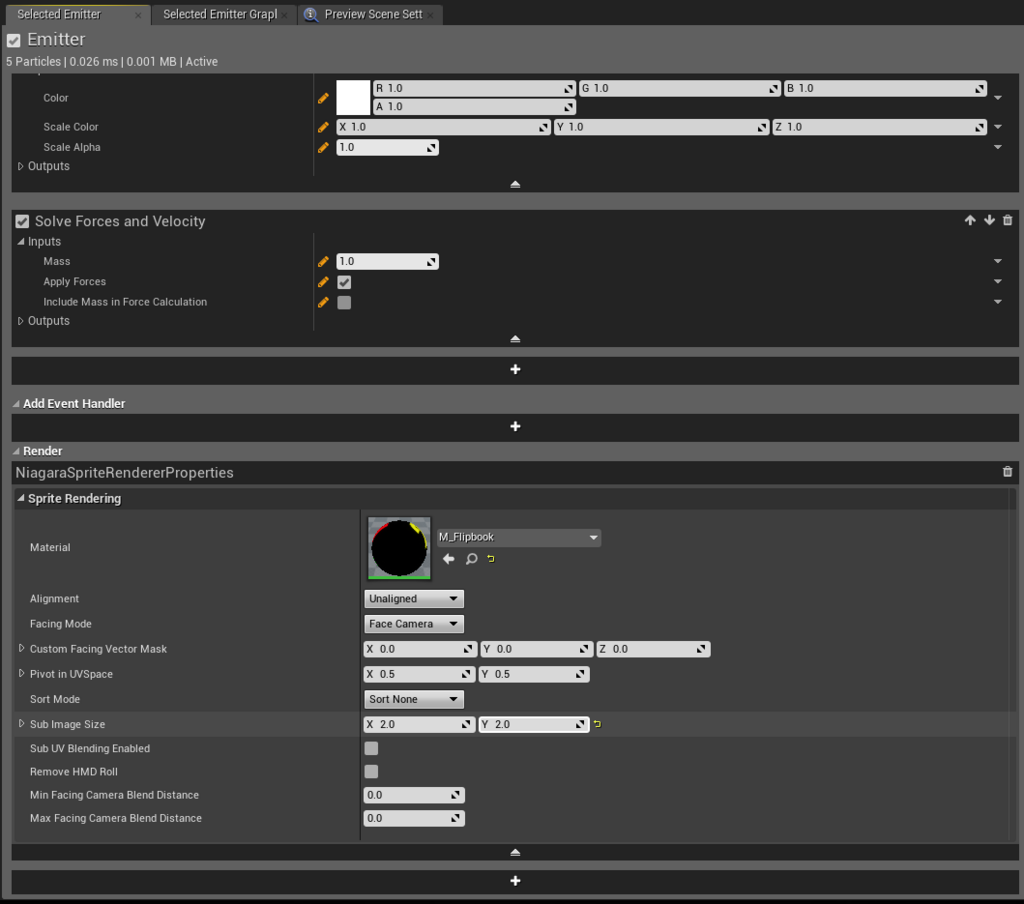Uncheck Apply Forces

point(344,282)
